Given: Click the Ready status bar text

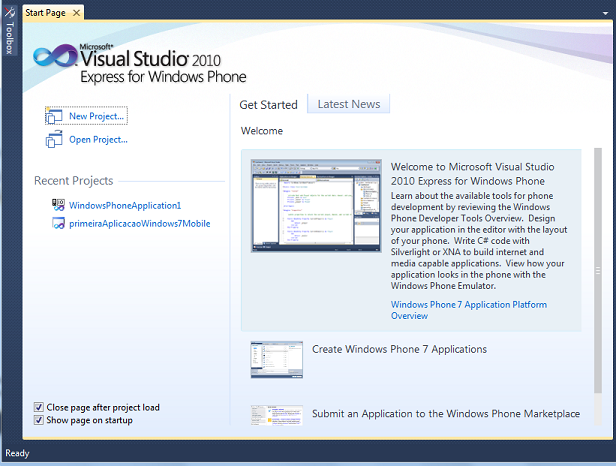Looking at the screenshot, I should (17, 453).
